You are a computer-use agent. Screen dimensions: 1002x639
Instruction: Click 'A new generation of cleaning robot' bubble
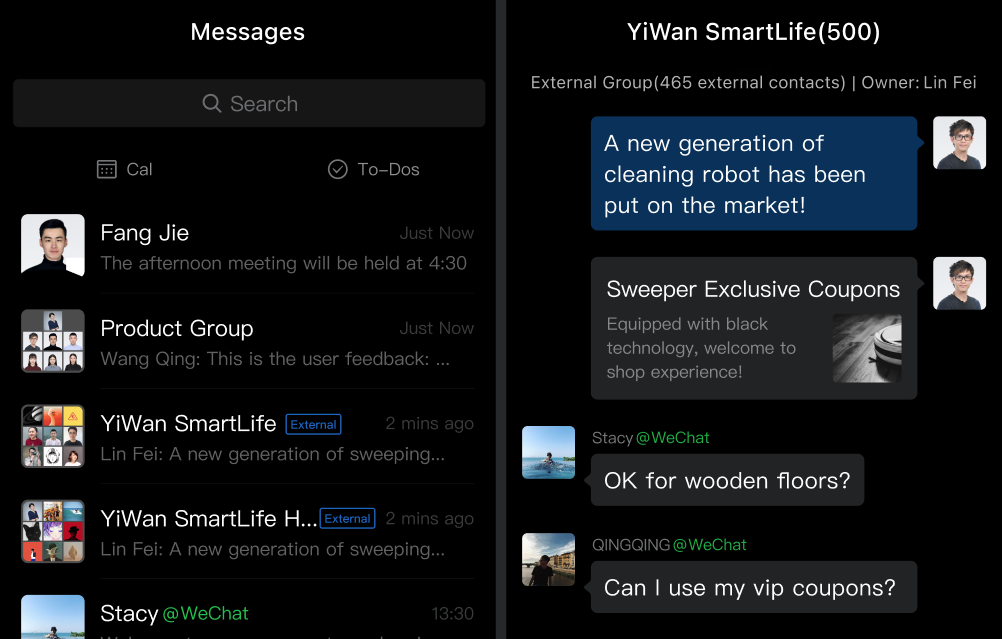pos(754,174)
